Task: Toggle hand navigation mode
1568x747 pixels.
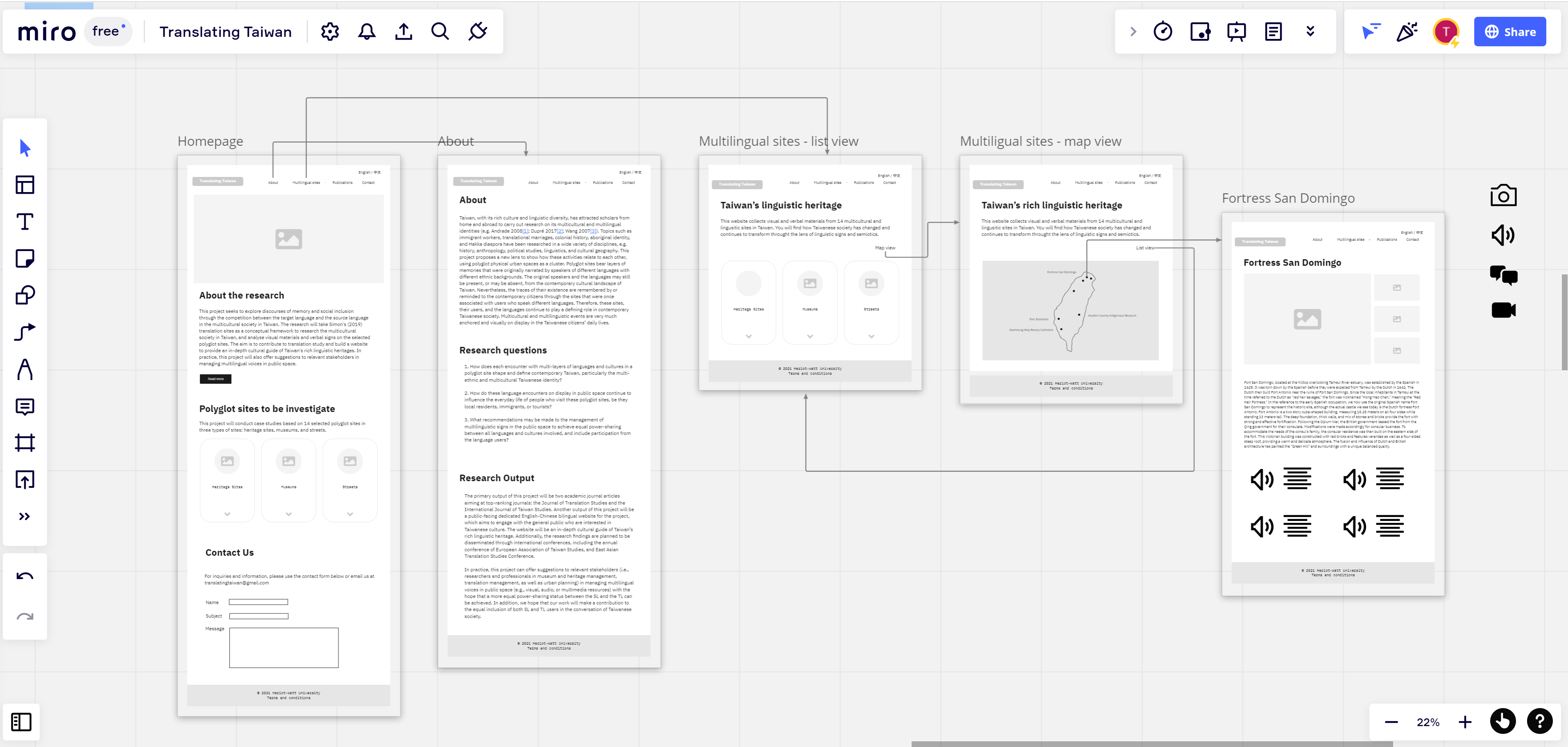Action: [1502, 722]
